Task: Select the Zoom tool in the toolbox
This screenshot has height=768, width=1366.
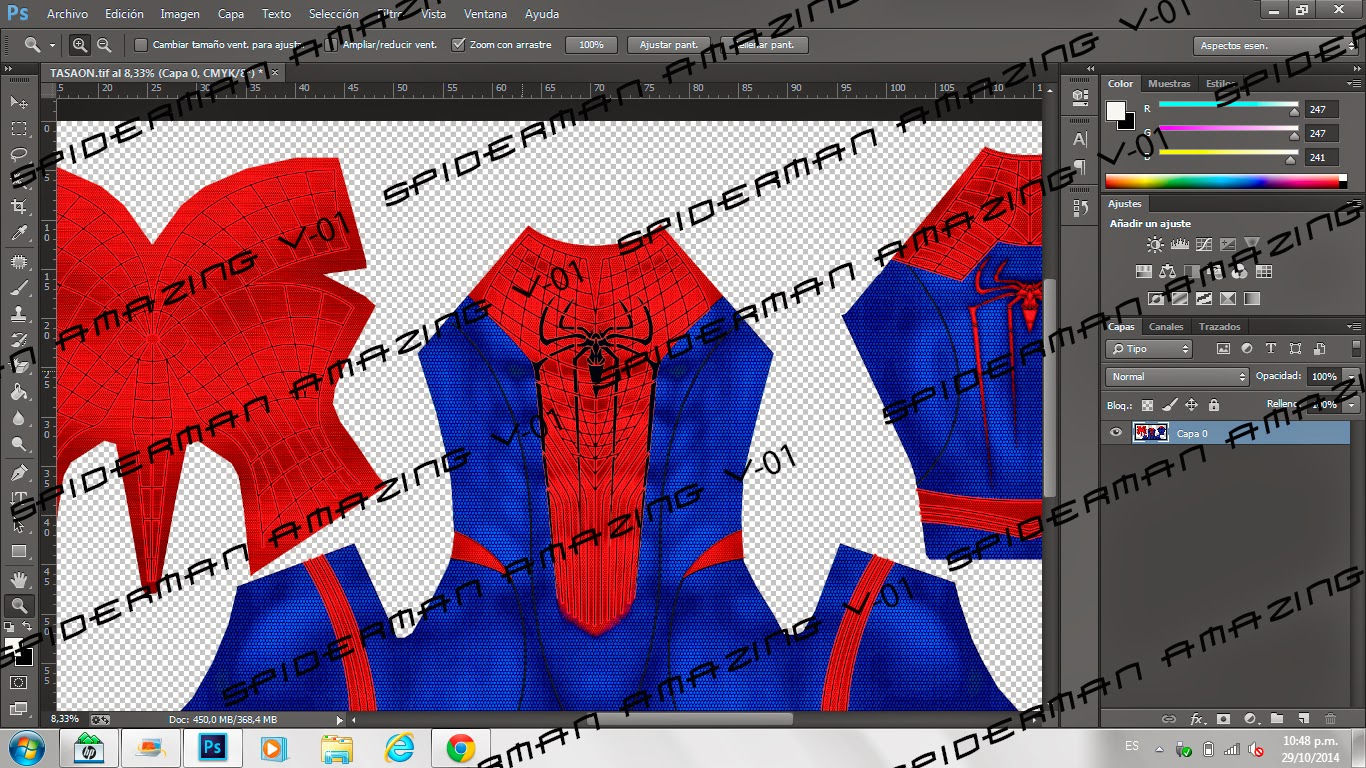Action: click(x=19, y=605)
